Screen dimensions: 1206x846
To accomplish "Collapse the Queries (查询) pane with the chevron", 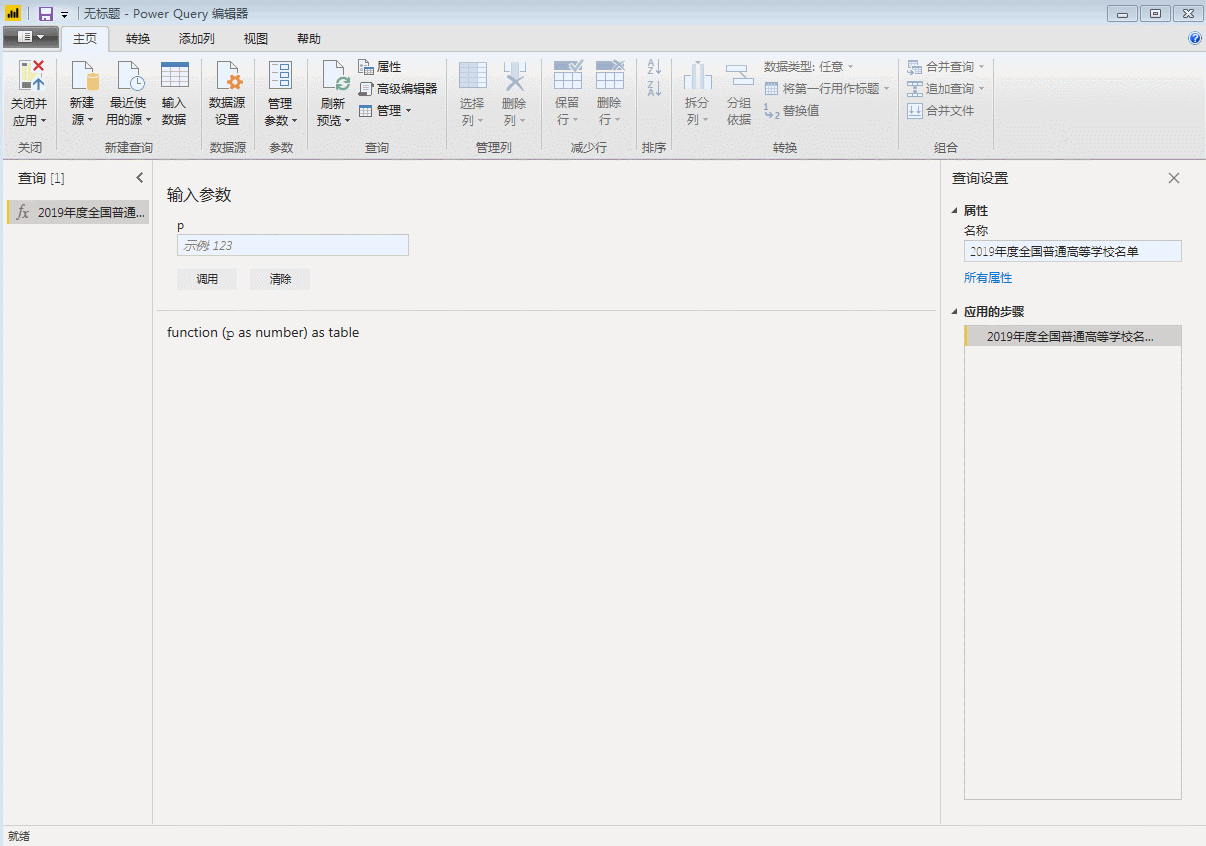I will [140, 178].
